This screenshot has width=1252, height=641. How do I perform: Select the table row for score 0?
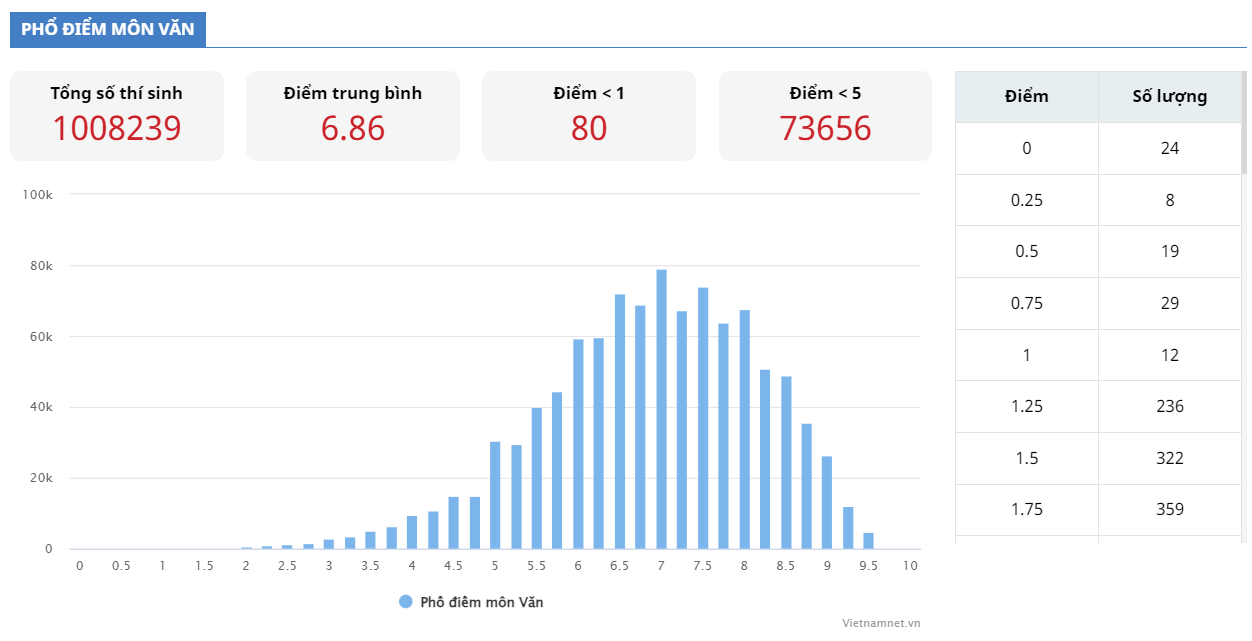(1097, 148)
